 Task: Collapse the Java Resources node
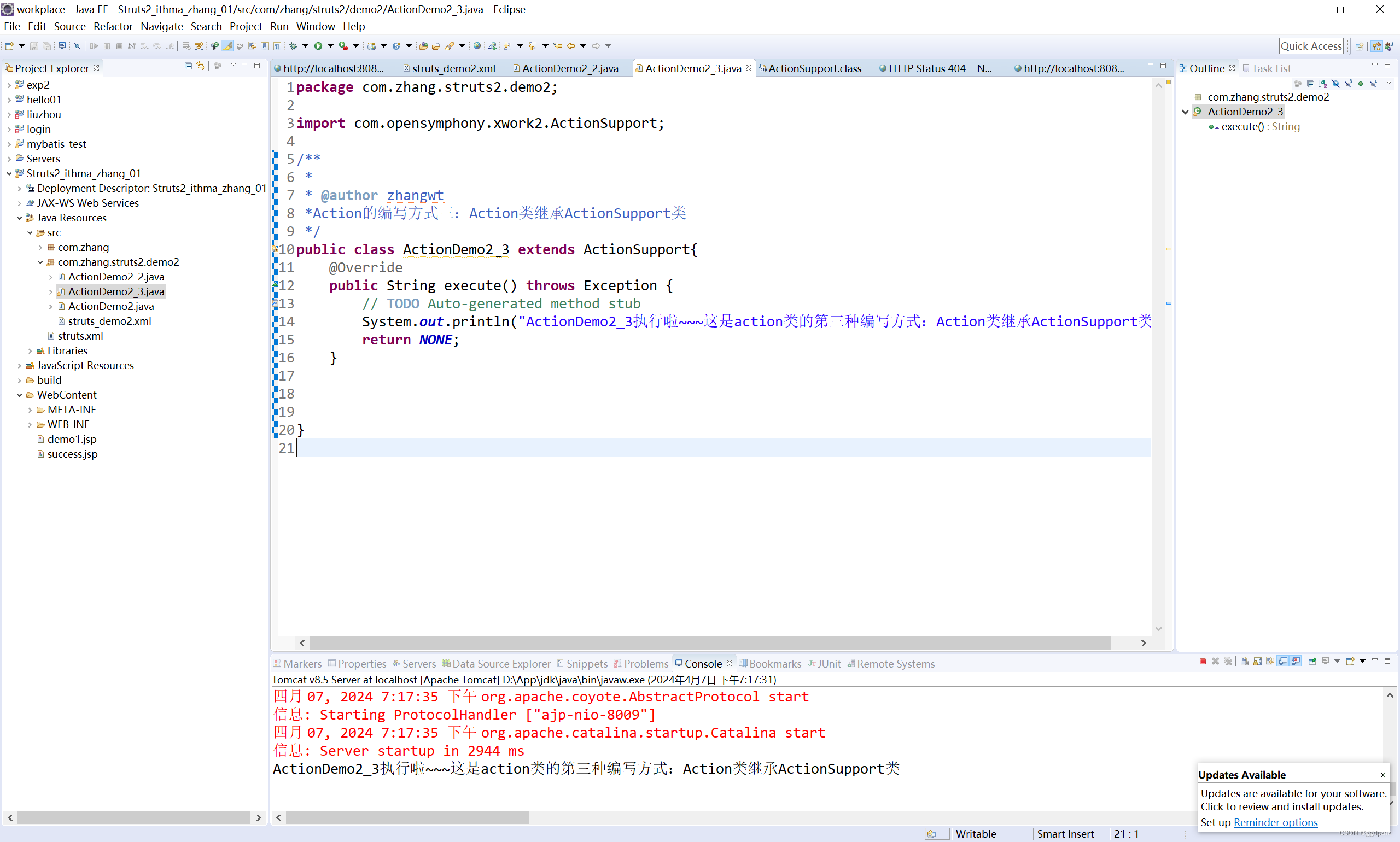click(x=19, y=217)
